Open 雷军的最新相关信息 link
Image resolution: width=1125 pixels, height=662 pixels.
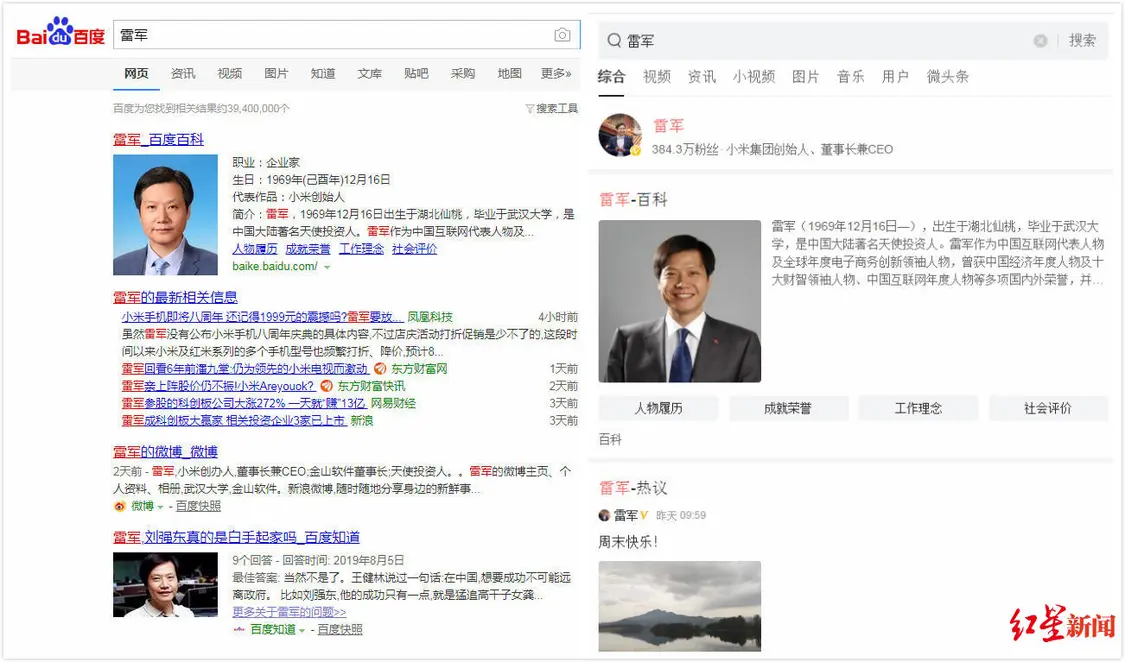tap(175, 297)
